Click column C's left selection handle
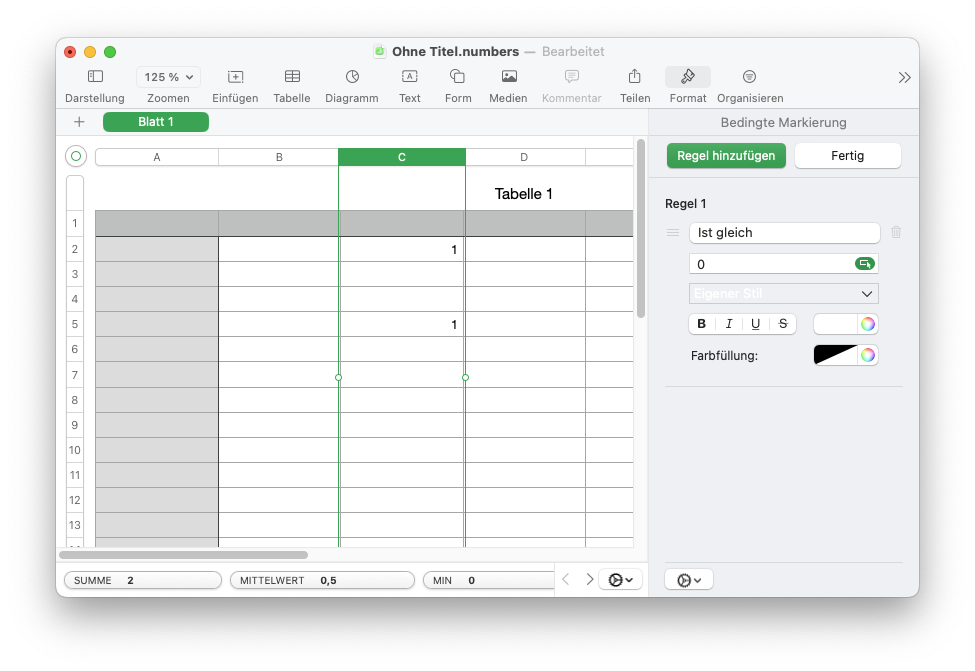 pos(338,377)
